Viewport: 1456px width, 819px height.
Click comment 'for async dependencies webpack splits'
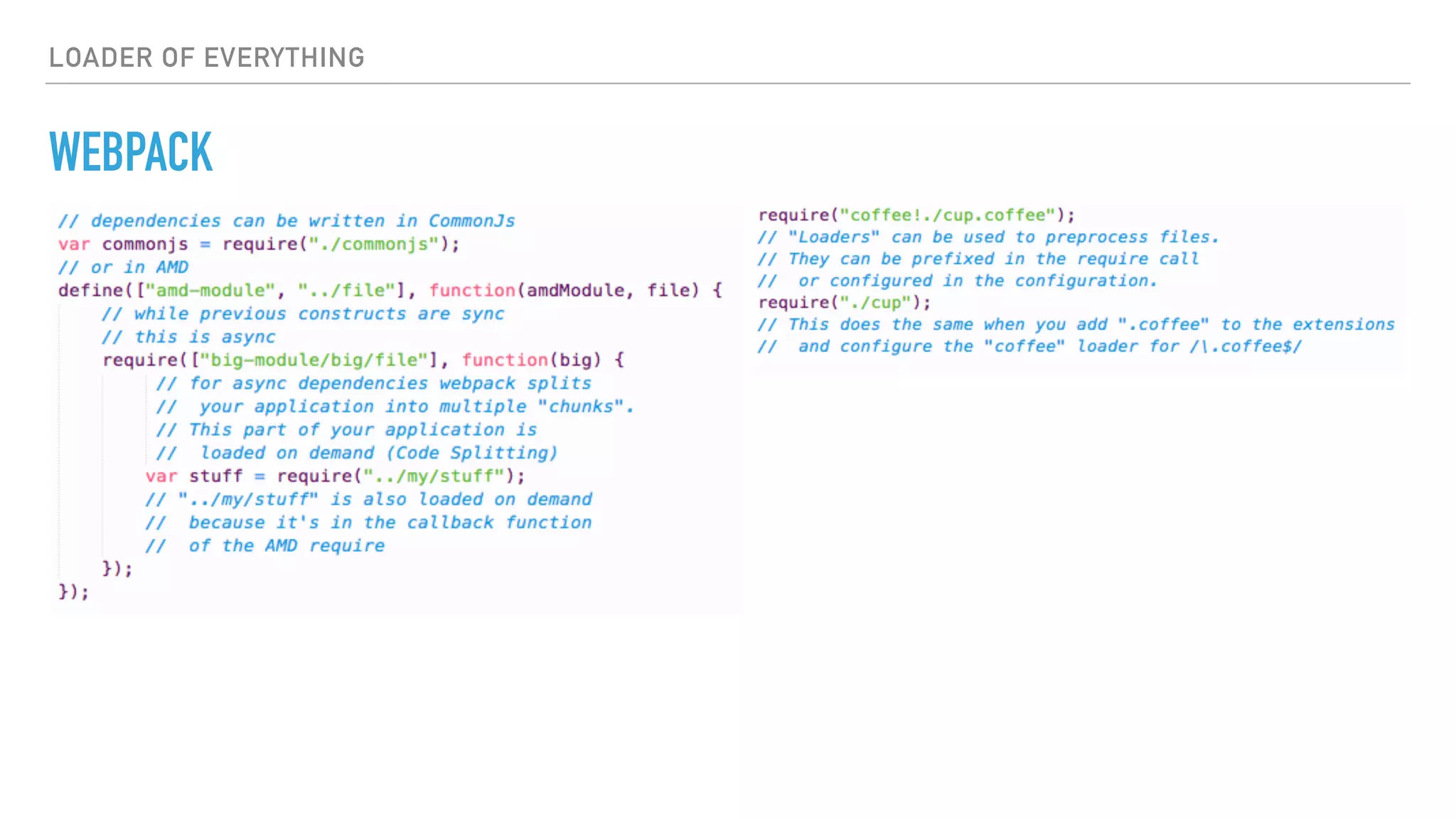(x=374, y=384)
